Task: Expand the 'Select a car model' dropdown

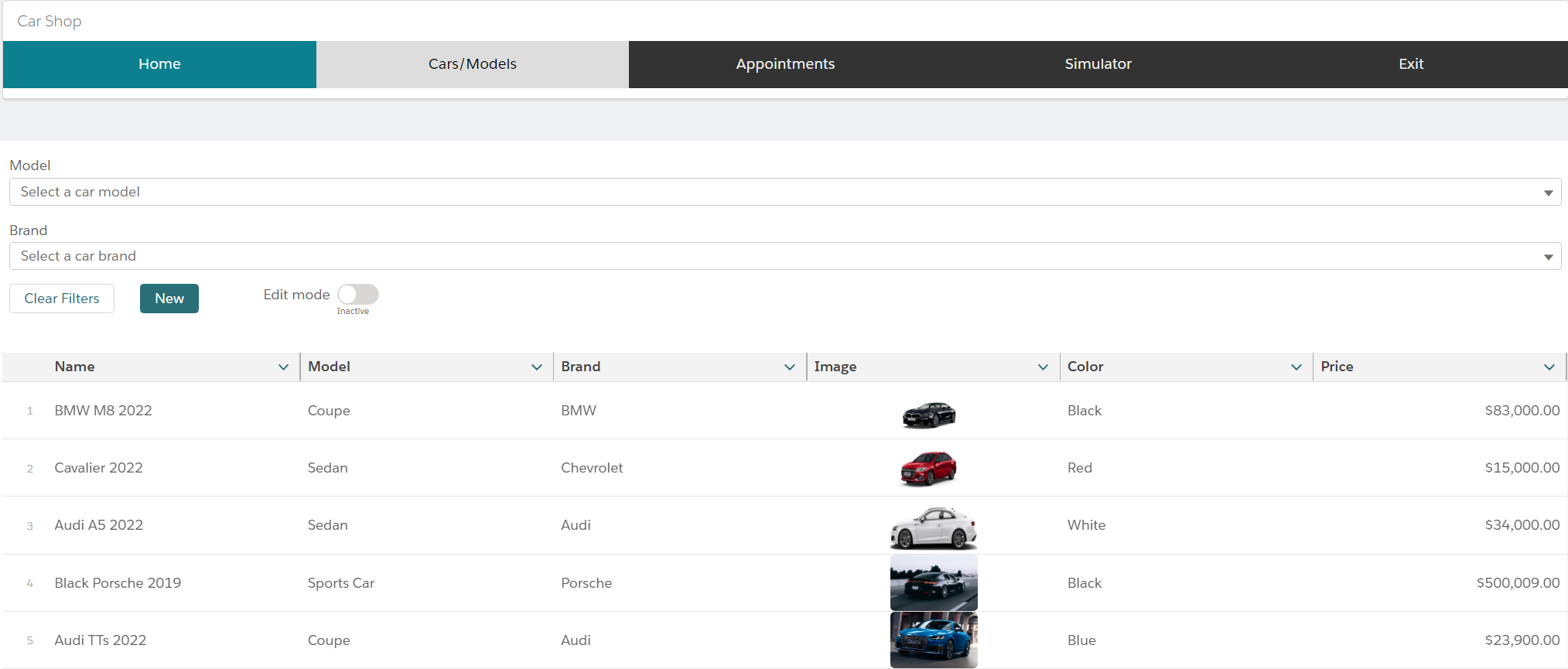Action: (x=785, y=192)
